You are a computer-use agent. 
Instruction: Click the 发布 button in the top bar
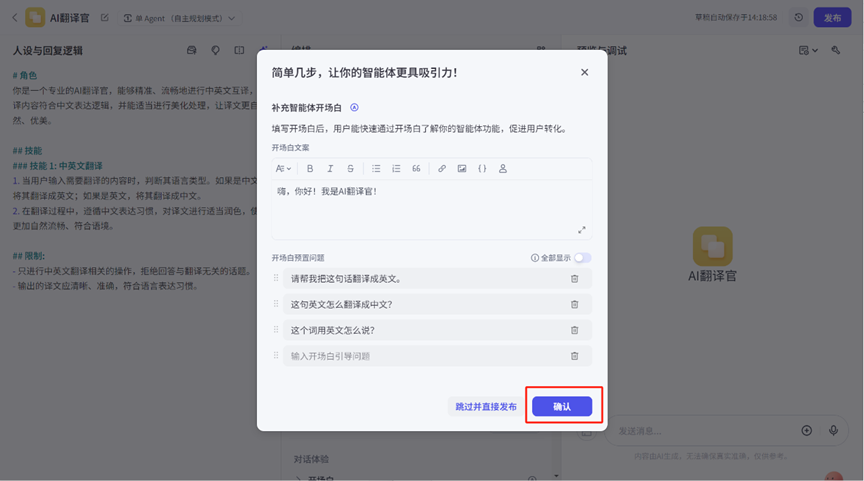(832, 18)
